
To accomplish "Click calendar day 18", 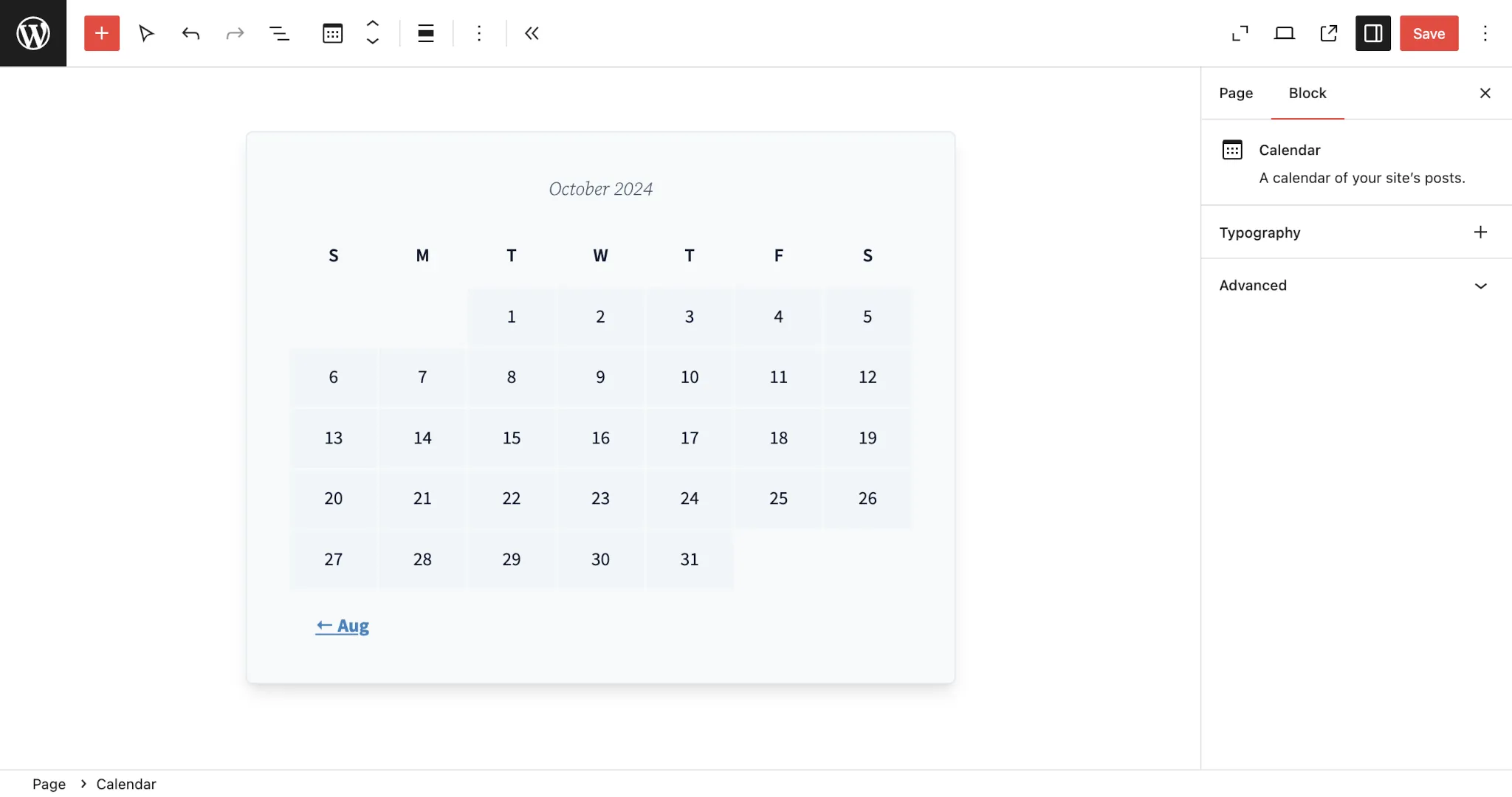I will pos(778,438).
